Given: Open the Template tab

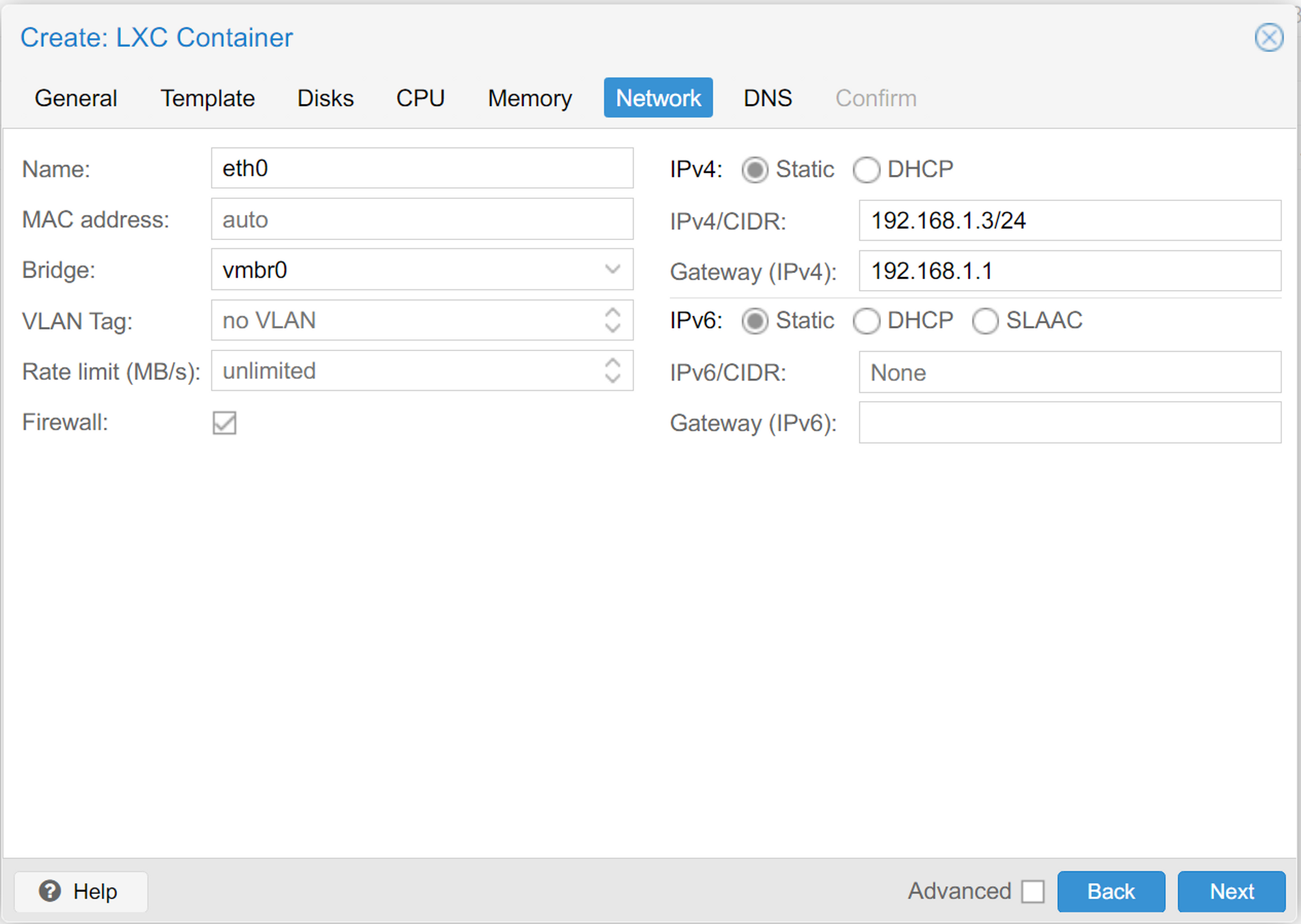Looking at the screenshot, I should [x=208, y=98].
